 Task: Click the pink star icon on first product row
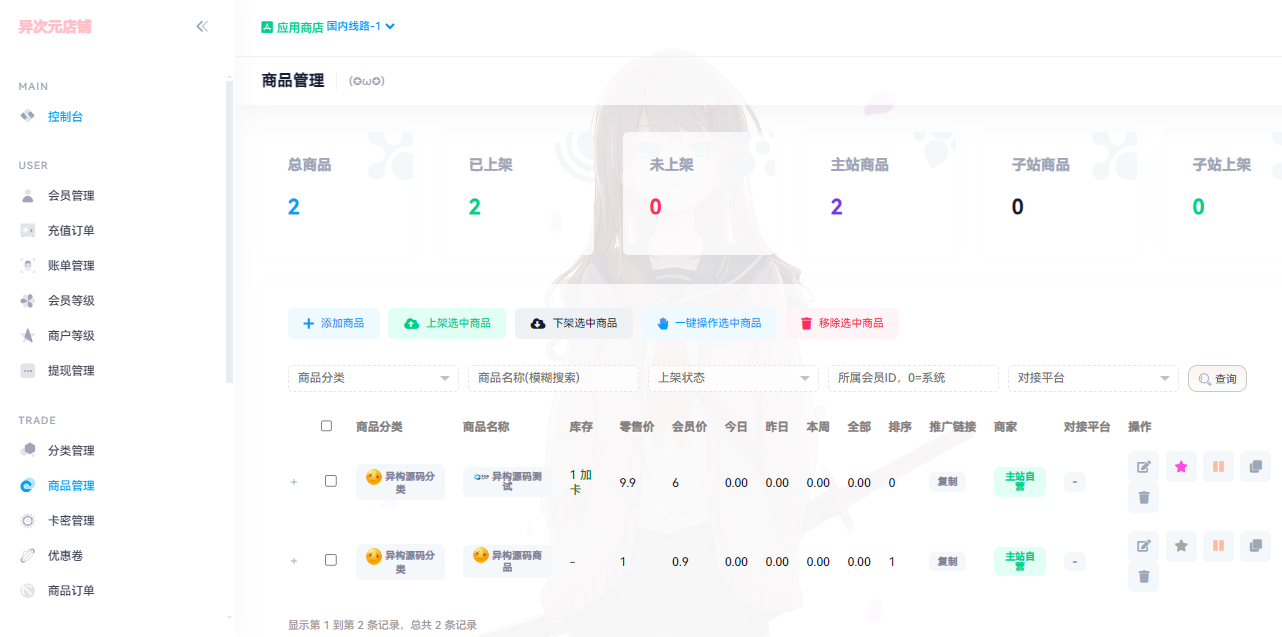click(1180, 466)
